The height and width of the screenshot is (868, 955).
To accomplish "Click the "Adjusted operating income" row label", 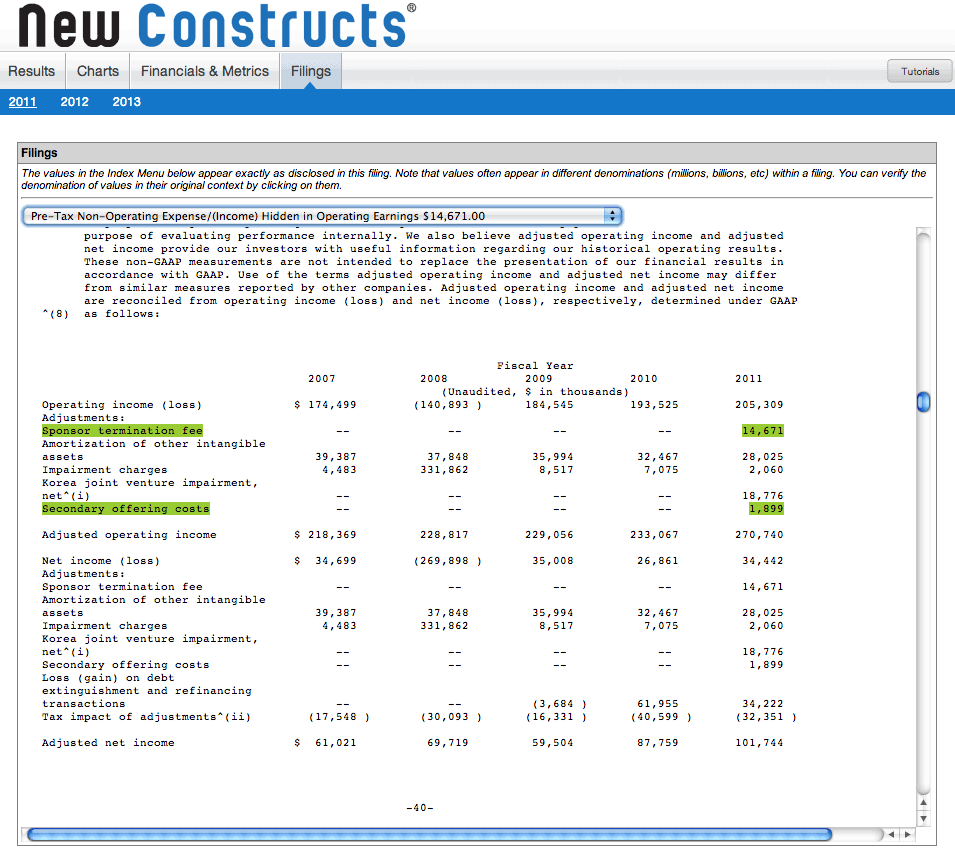I will 129,535.
